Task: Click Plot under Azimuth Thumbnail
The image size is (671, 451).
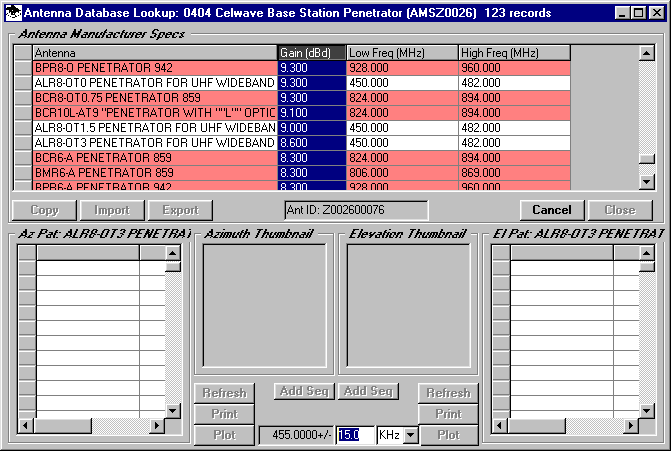Action: [224, 435]
